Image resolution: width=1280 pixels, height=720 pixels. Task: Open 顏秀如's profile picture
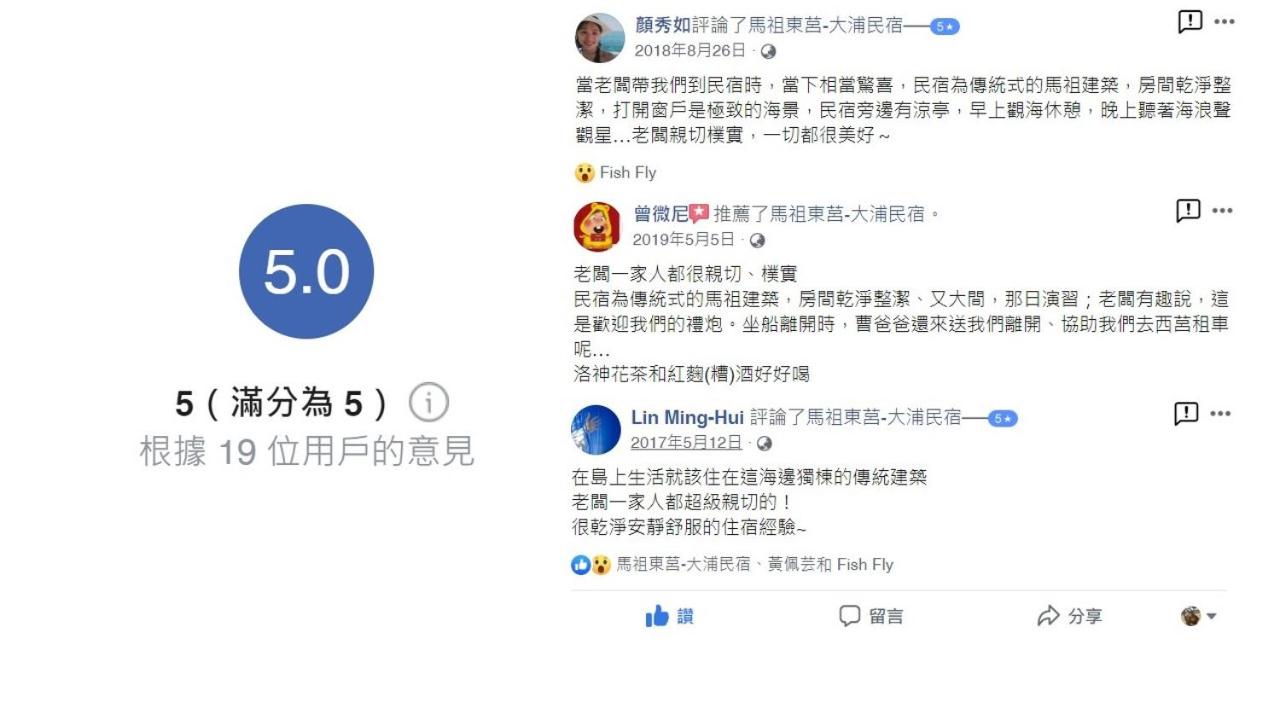[x=600, y=38]
